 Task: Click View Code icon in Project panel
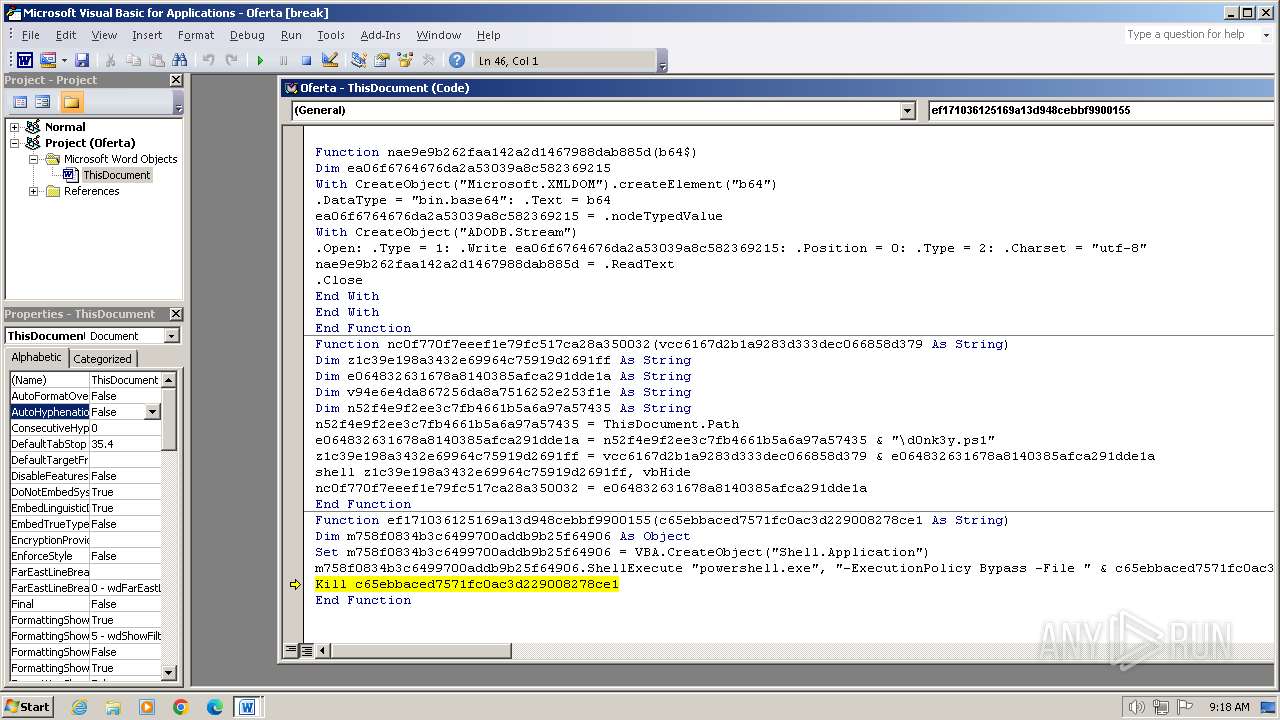click(20, 102)
